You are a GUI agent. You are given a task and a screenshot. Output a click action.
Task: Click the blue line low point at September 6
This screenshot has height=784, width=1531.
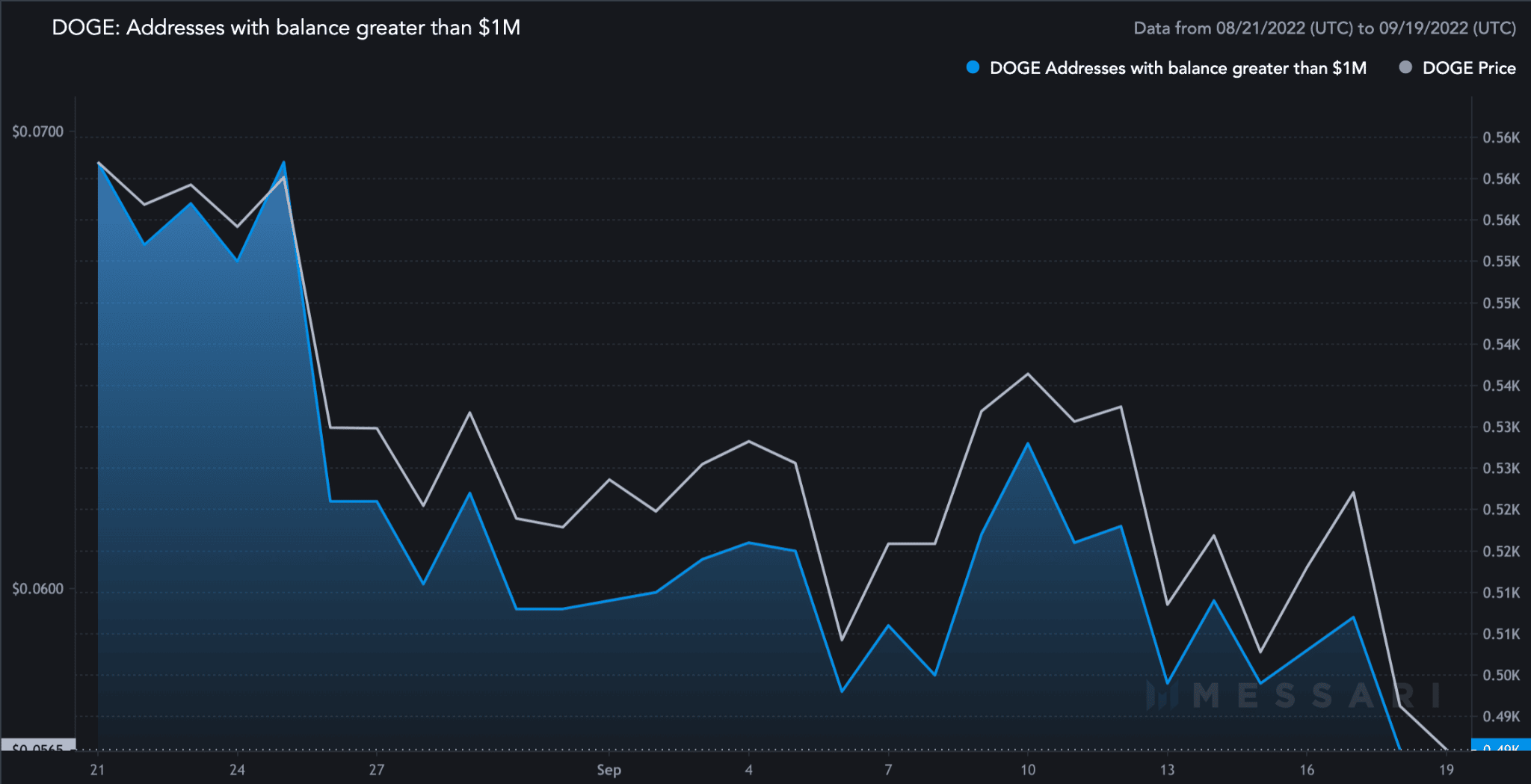(842, 691)
